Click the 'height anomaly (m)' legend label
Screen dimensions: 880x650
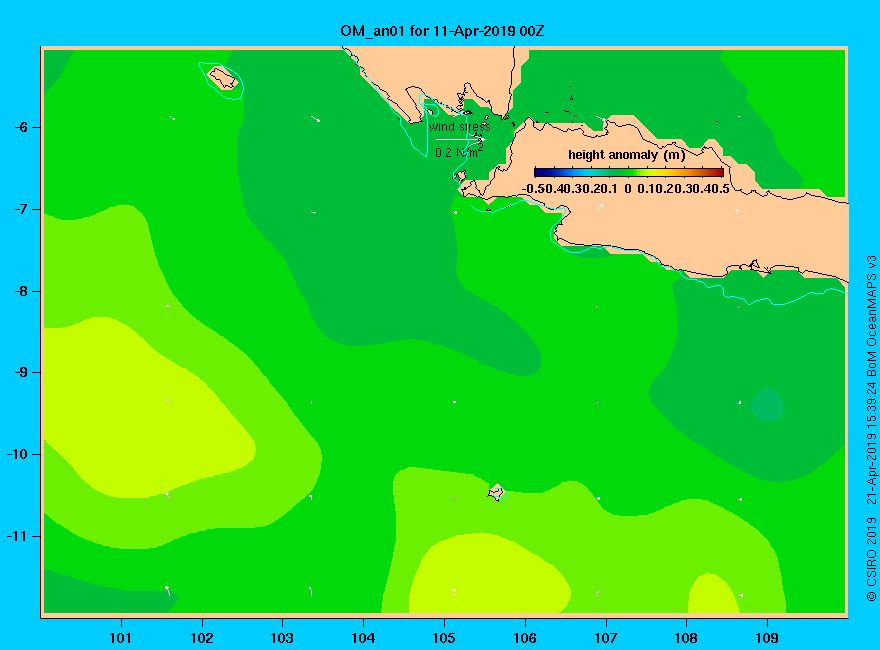[626, 155]
